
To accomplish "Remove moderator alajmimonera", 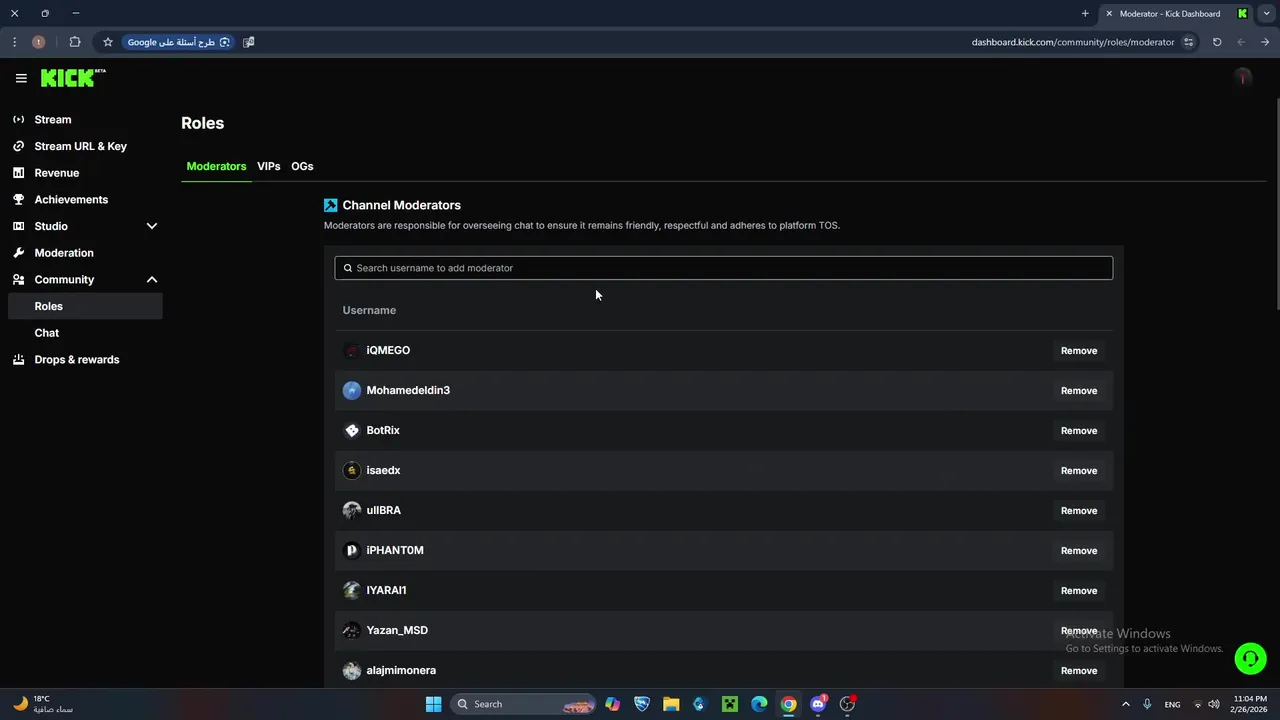I will [1079, 671].
